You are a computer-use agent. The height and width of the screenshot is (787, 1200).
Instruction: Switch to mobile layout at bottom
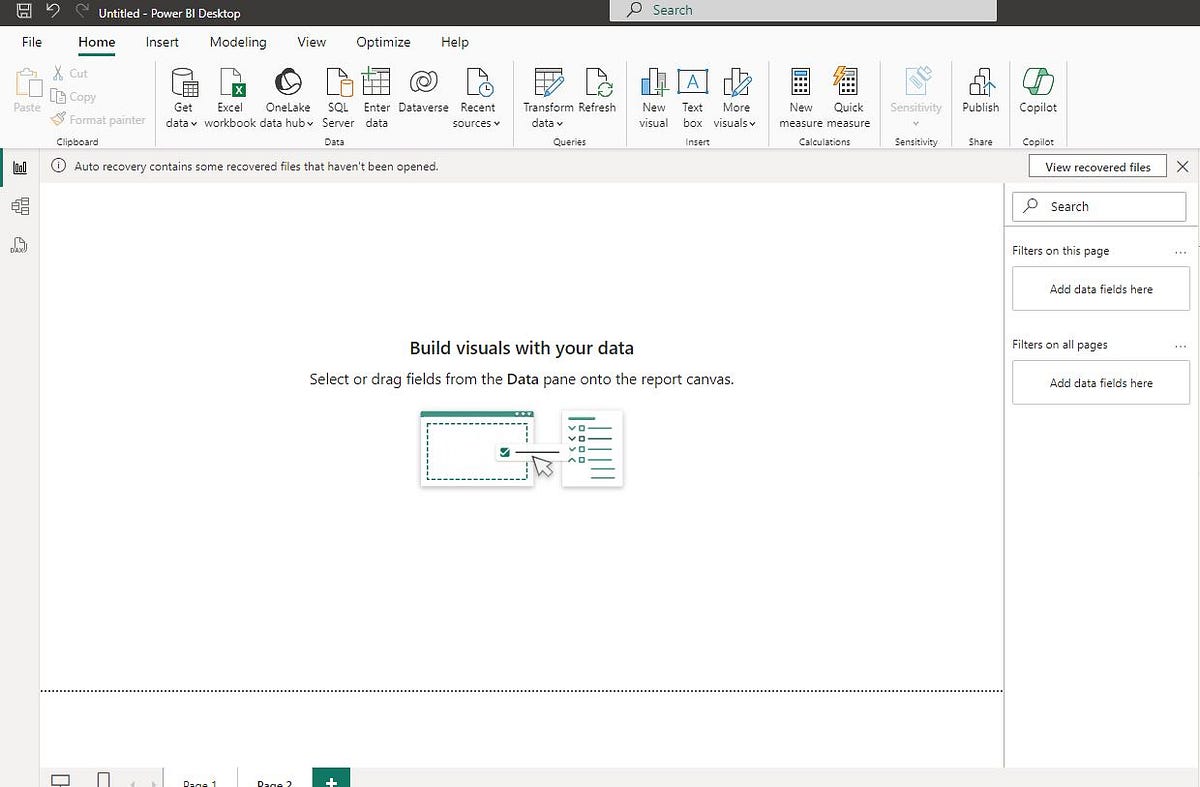click(104, 779)
